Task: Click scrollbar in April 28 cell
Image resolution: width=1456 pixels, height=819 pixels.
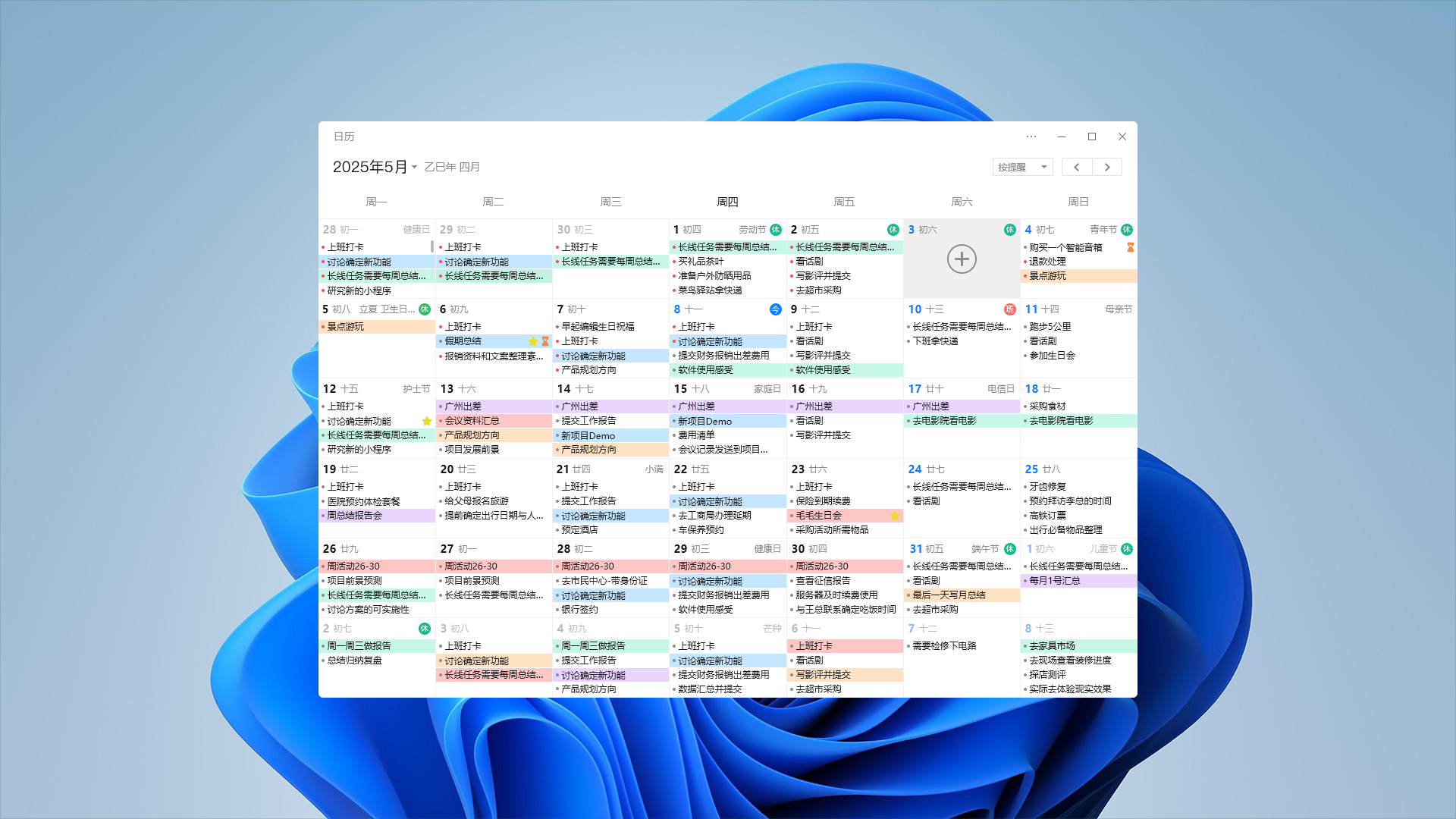Action: (431, 246)
